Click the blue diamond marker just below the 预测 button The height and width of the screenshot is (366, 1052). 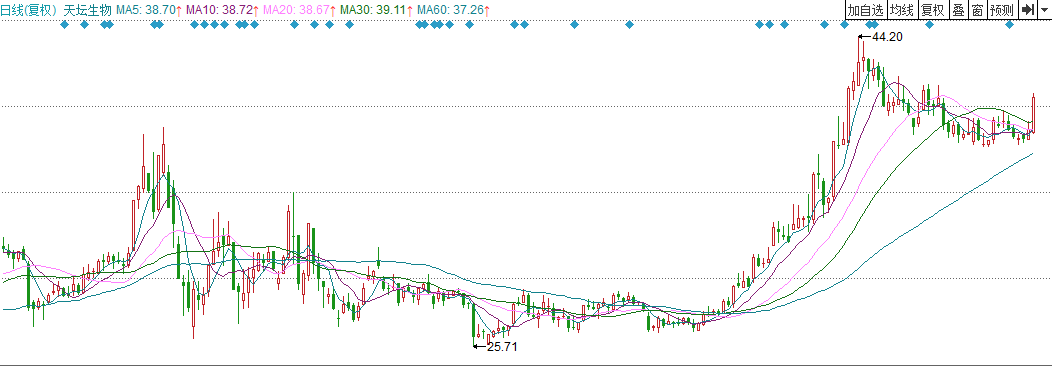tap(1009, 25)
